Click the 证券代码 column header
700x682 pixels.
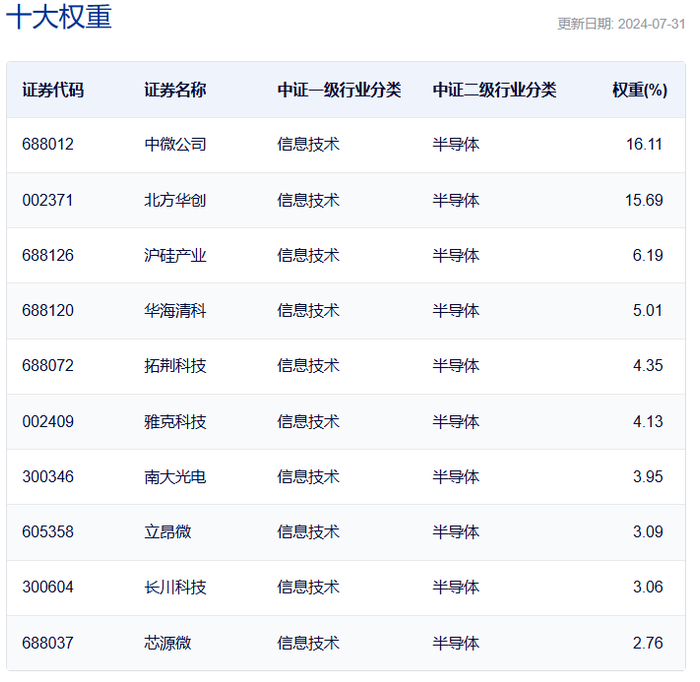[53, 90]
